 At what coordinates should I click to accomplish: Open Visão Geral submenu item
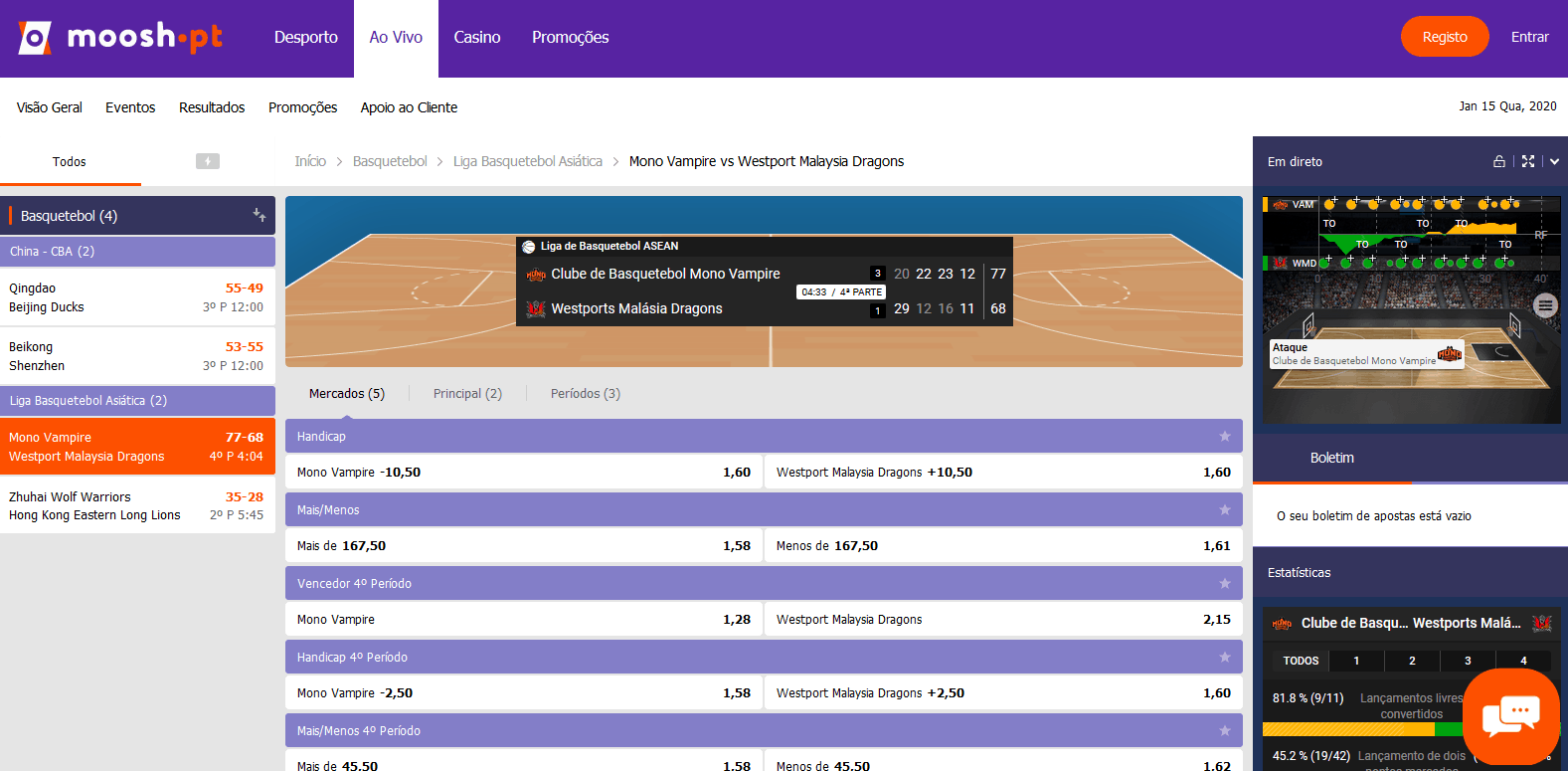point(50,107)
